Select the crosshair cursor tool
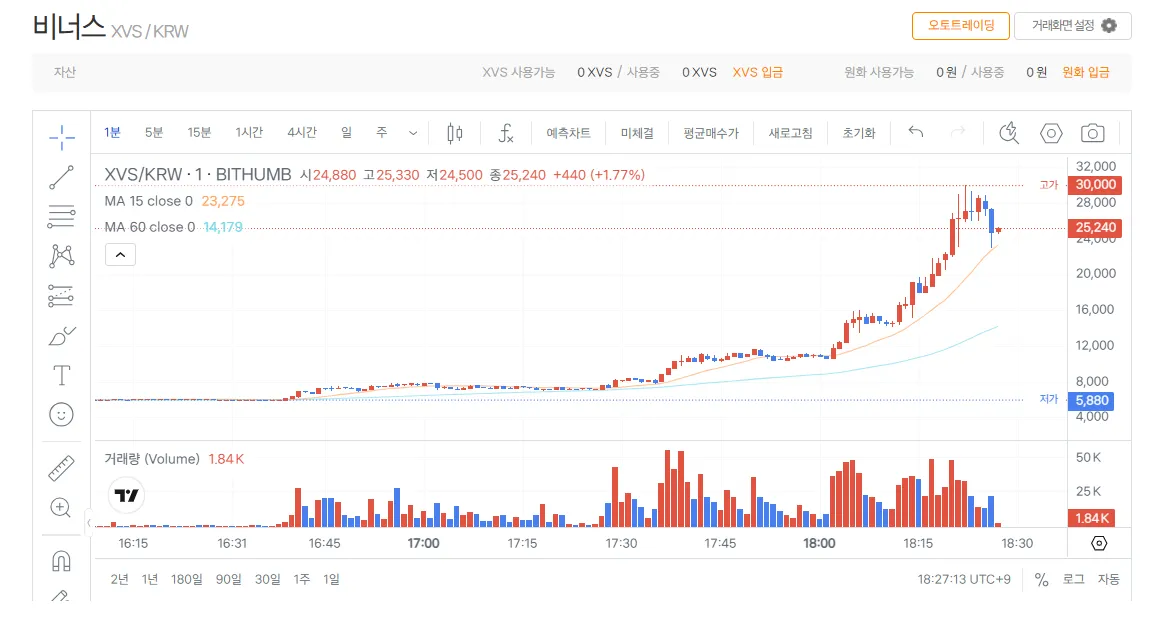 (x=62, y=139)
